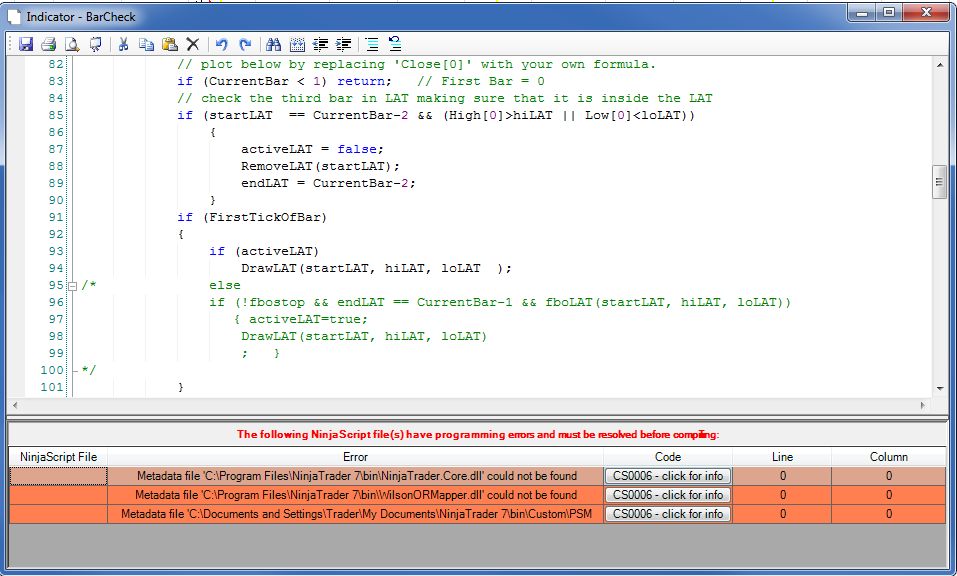Uncomment the selected lines
This screenshot has width=957, height=576.
395,44
